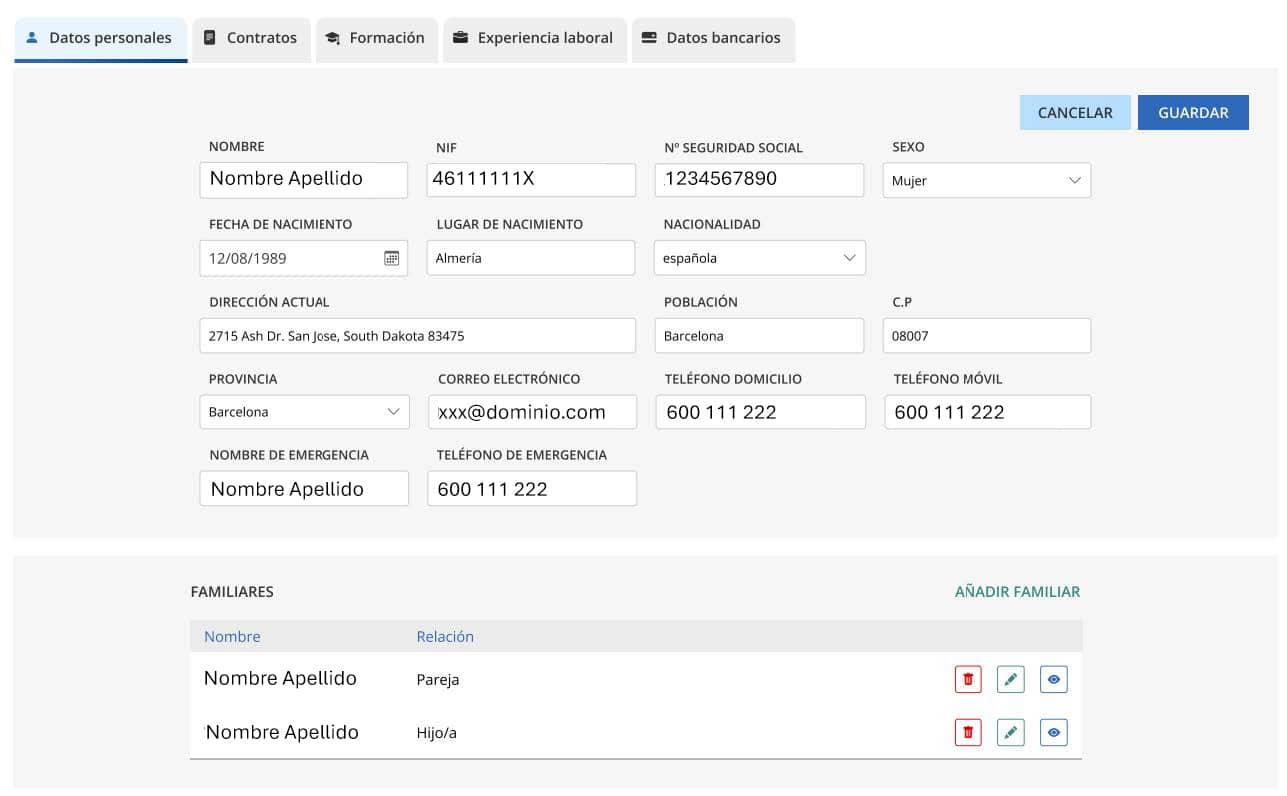View the Pareja family member details
1287x796 pixels.
1053,680
